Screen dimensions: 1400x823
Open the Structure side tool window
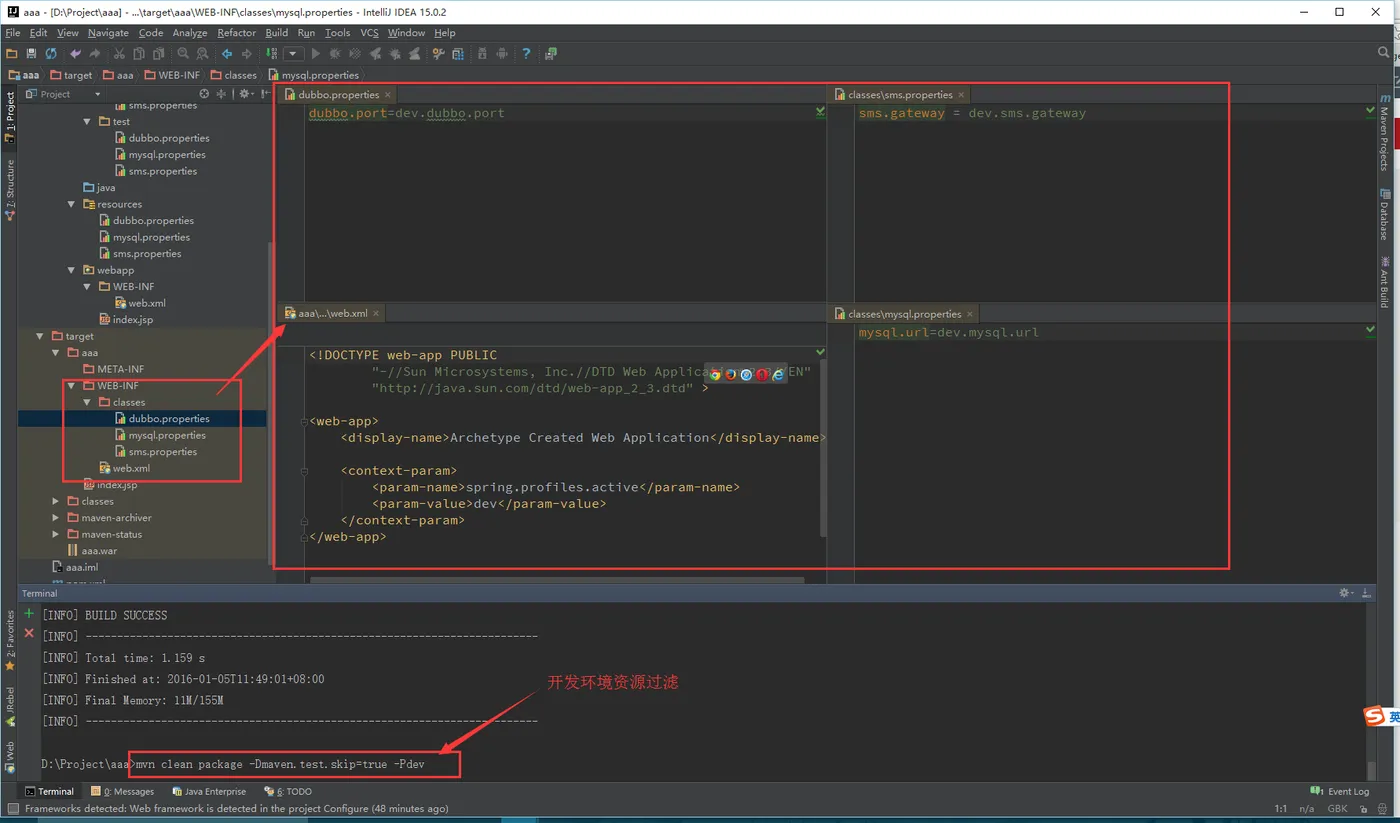click(x=10, y=189)
